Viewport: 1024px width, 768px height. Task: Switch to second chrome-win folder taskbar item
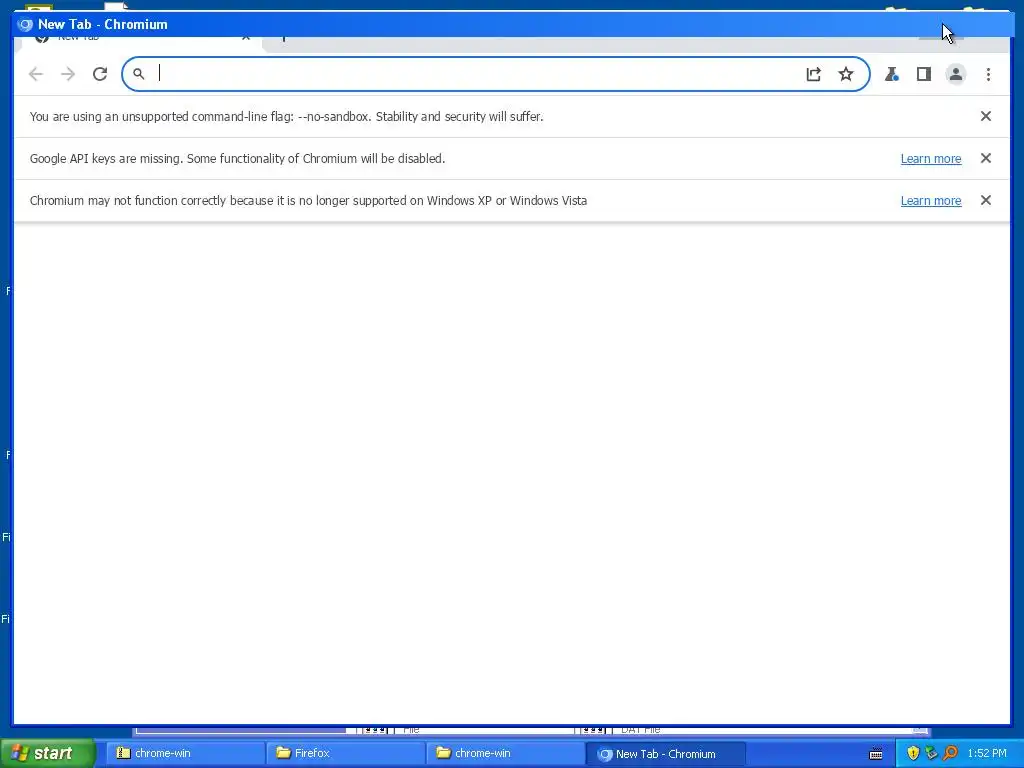click(x=505, y=753)
